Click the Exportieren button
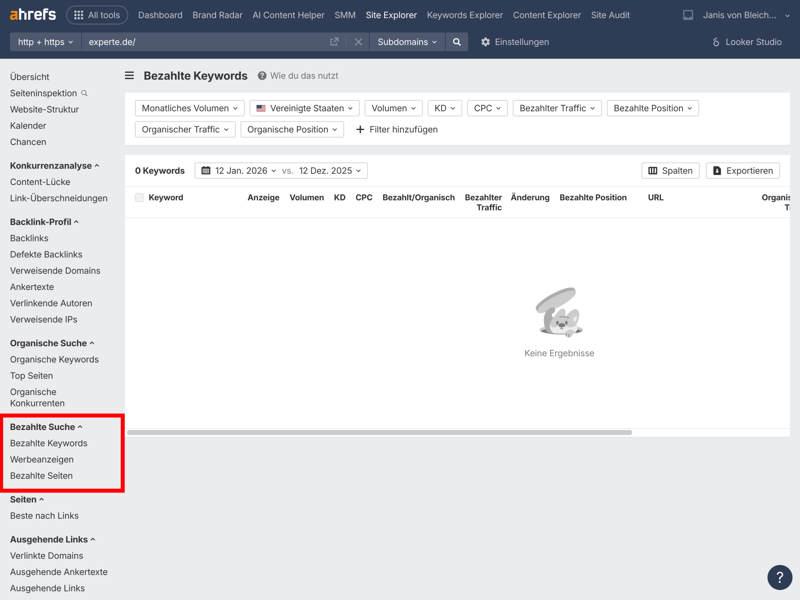Image resolution: width=800 pixels, height=600 pixels. point(742,171)
